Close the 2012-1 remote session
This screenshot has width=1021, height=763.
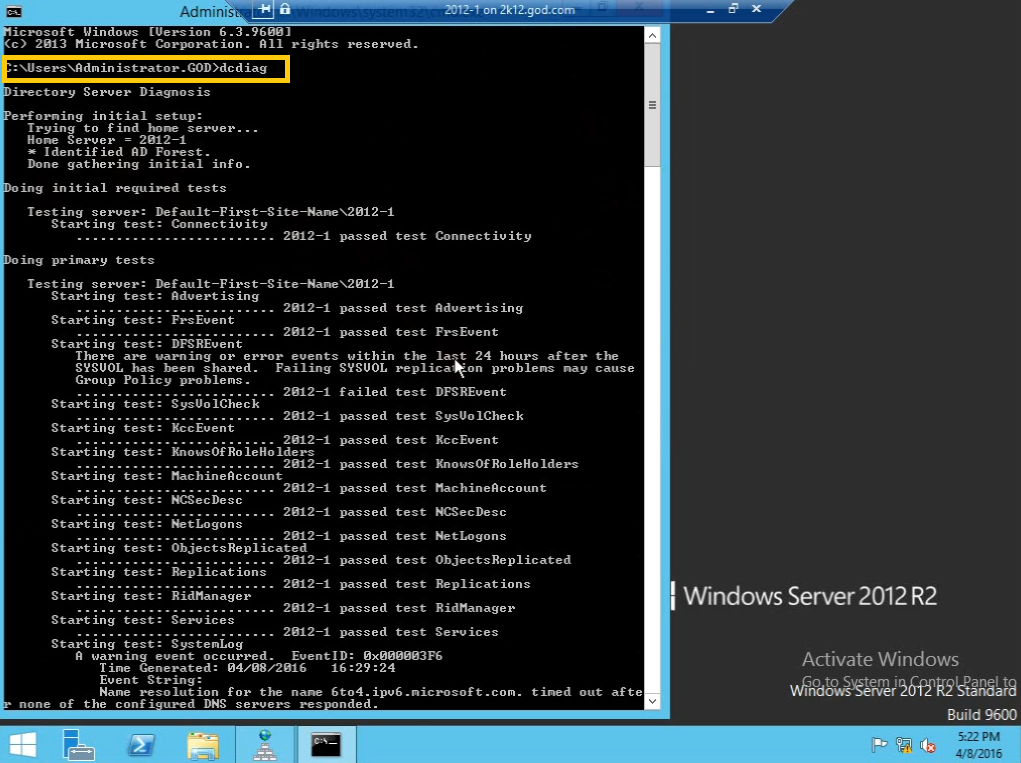click(758, 9)
